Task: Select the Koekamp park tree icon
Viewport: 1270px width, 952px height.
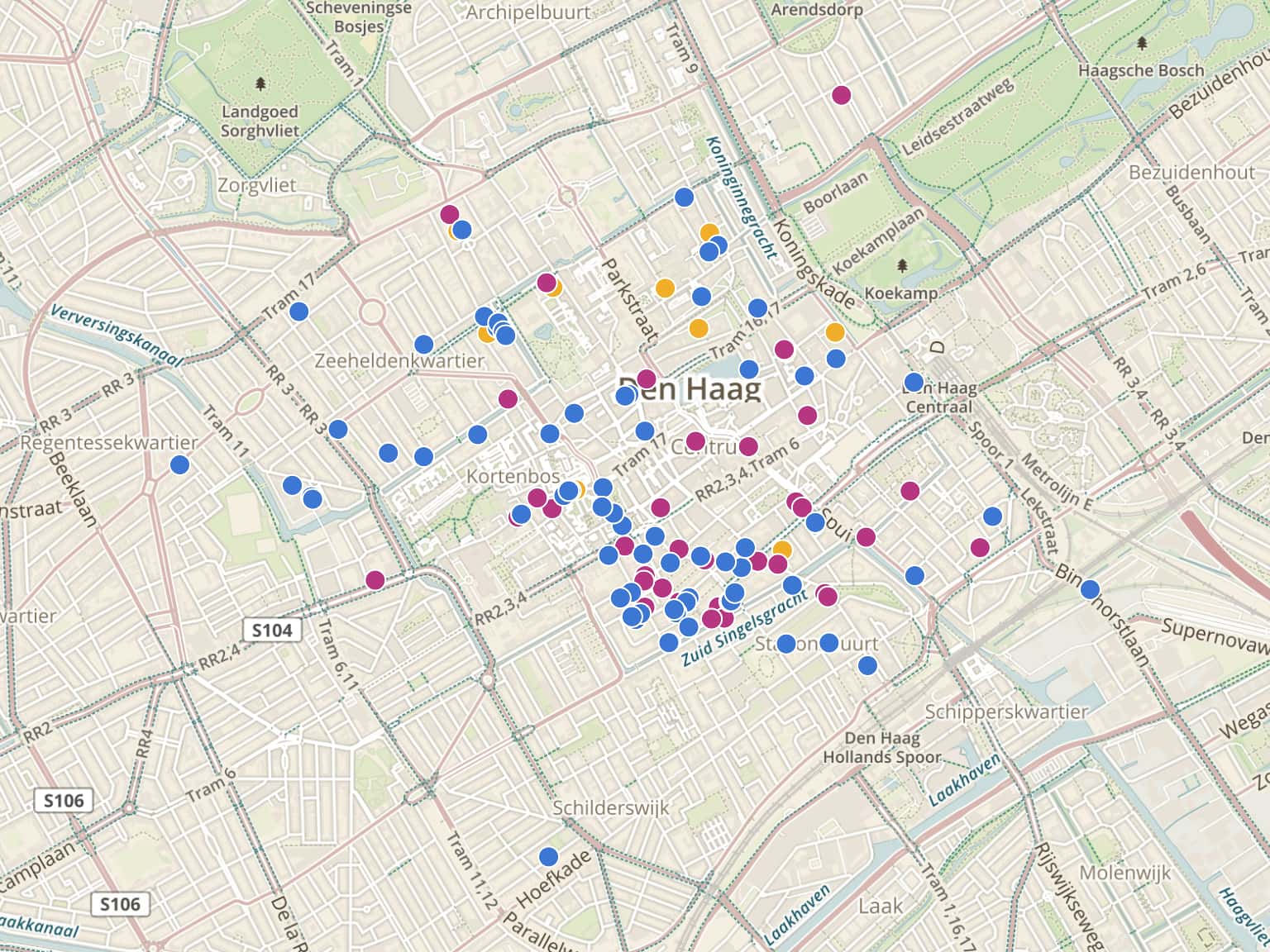Action: click(x=901, y=265)
